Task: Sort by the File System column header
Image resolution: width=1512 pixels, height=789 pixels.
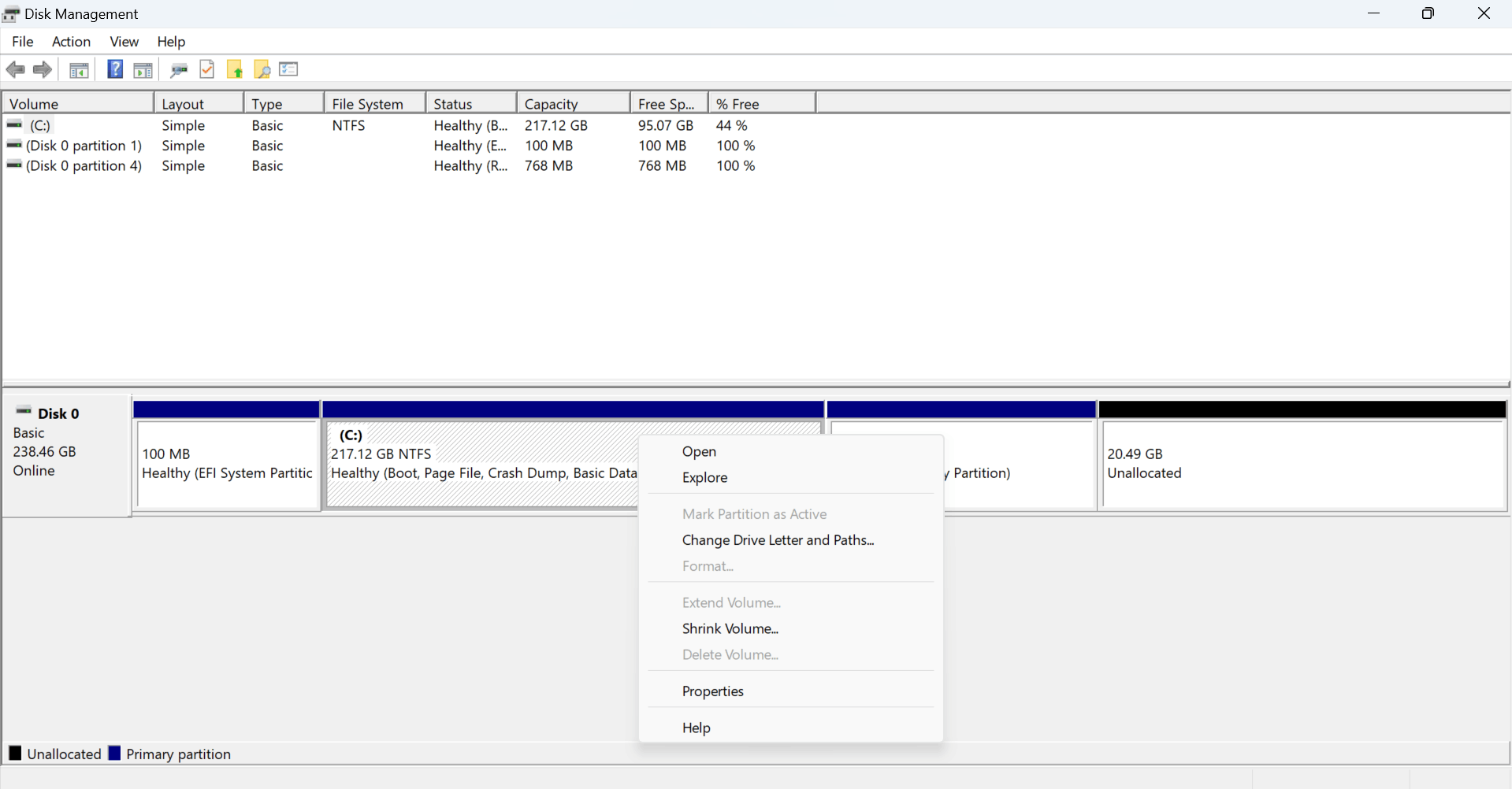Action: click(375, 103)
